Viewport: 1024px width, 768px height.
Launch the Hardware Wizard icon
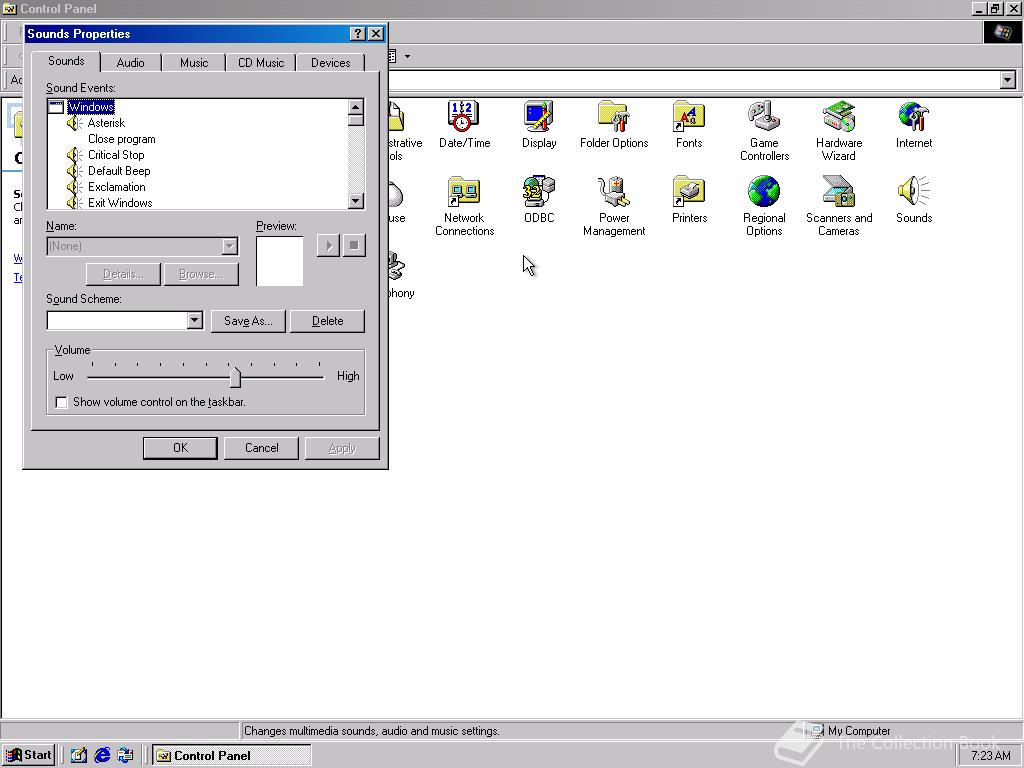pos(839,130)
